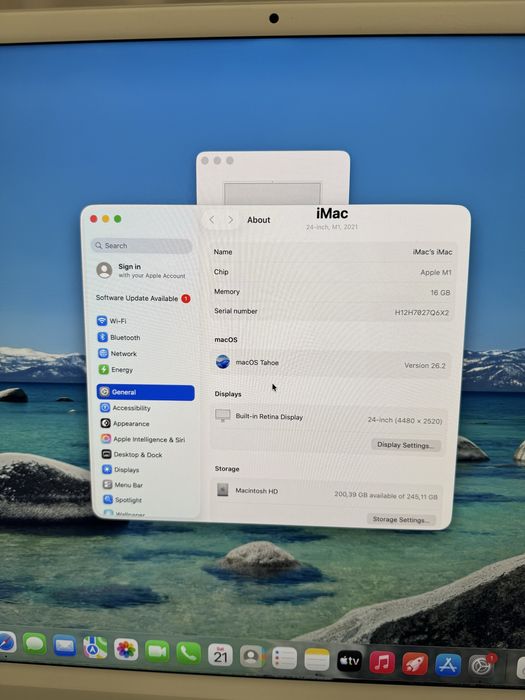Screen dimensions: 525x700
Task: Open Apple Intelligence & Siri settings
Action: tap(143, 439)
